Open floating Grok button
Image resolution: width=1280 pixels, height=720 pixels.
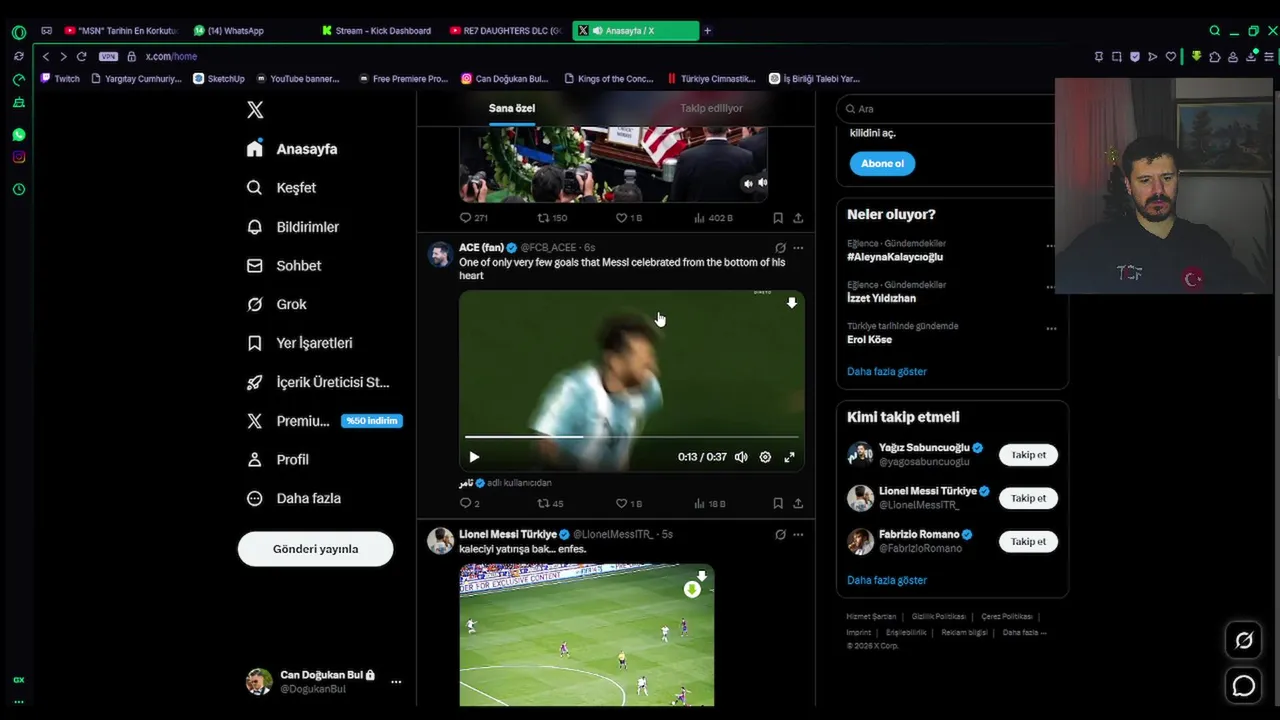point(1244,641)
